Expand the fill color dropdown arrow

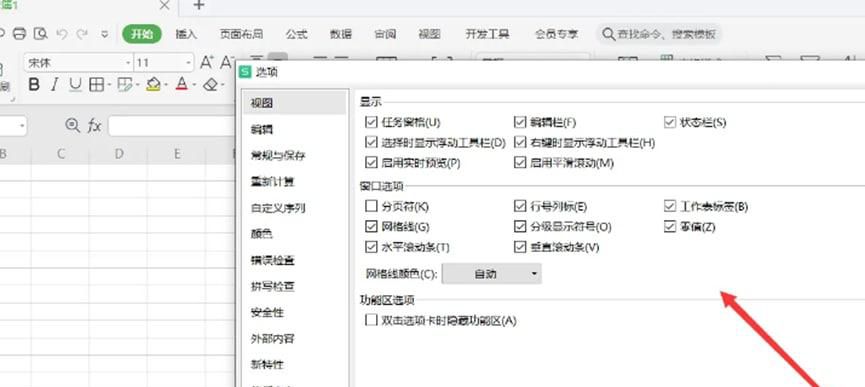(x=165, y=85)
